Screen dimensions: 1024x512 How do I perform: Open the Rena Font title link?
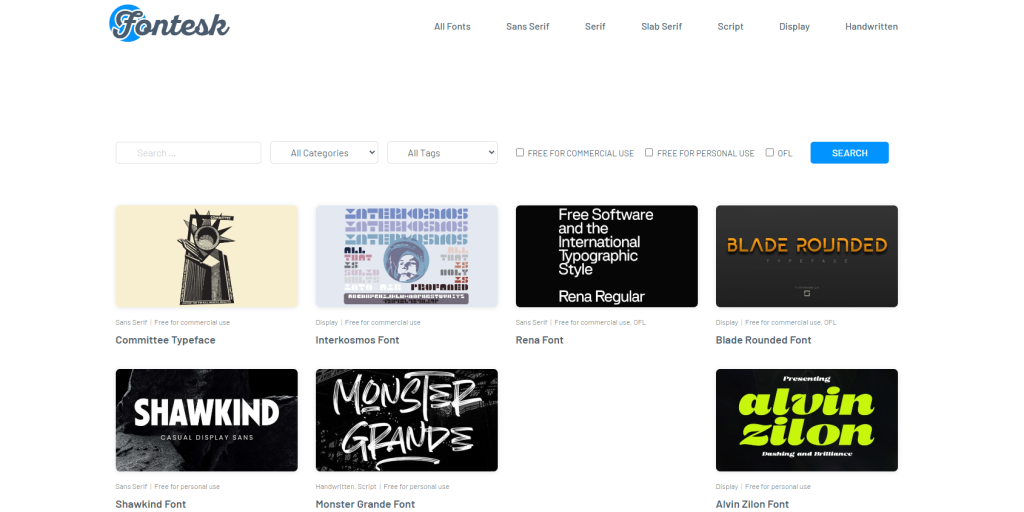coord(539,340)
